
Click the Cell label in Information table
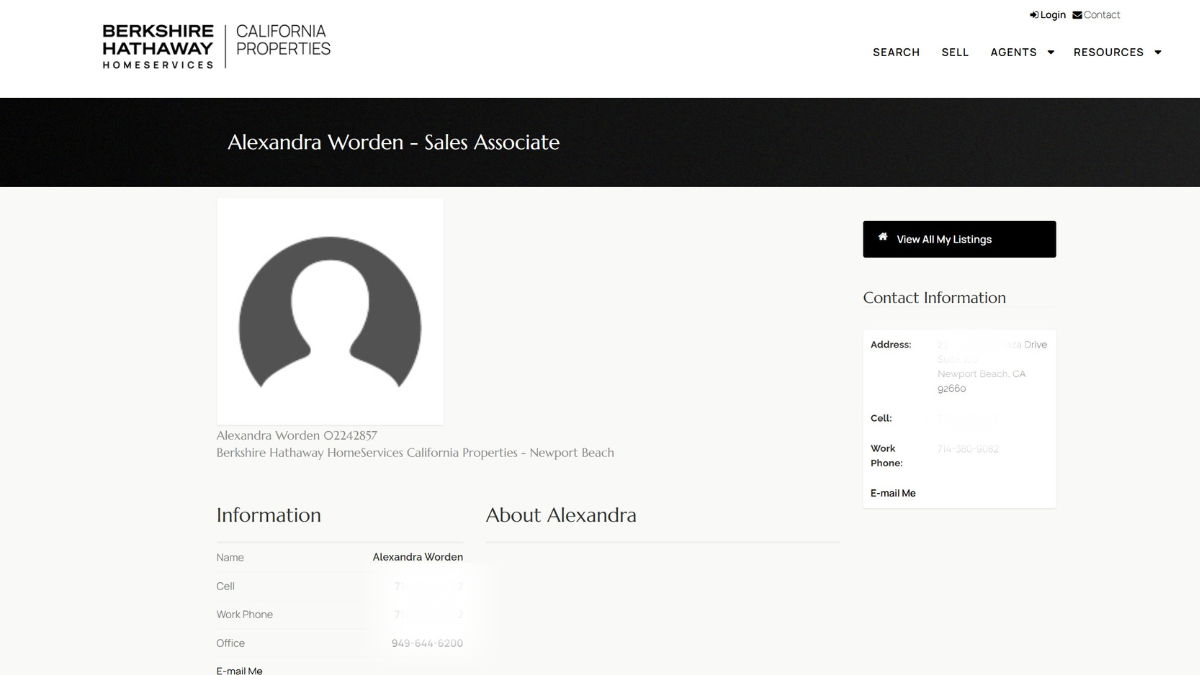pyautogui.click(x=225, y=586)
